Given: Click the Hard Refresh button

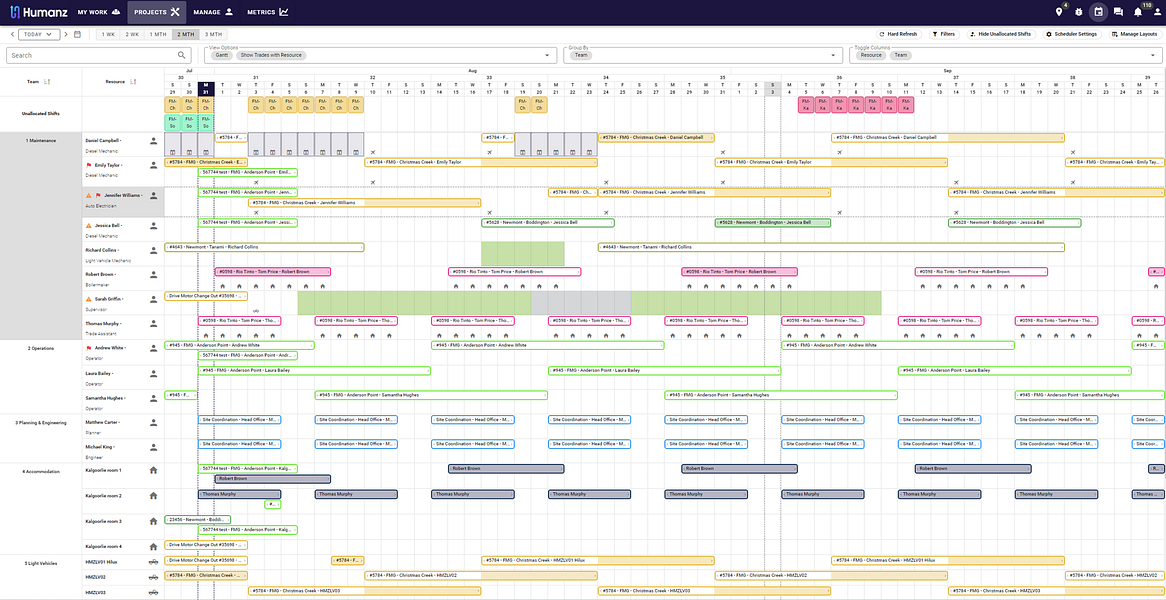Looking at the screenshot, I should (x=899, y=34).
